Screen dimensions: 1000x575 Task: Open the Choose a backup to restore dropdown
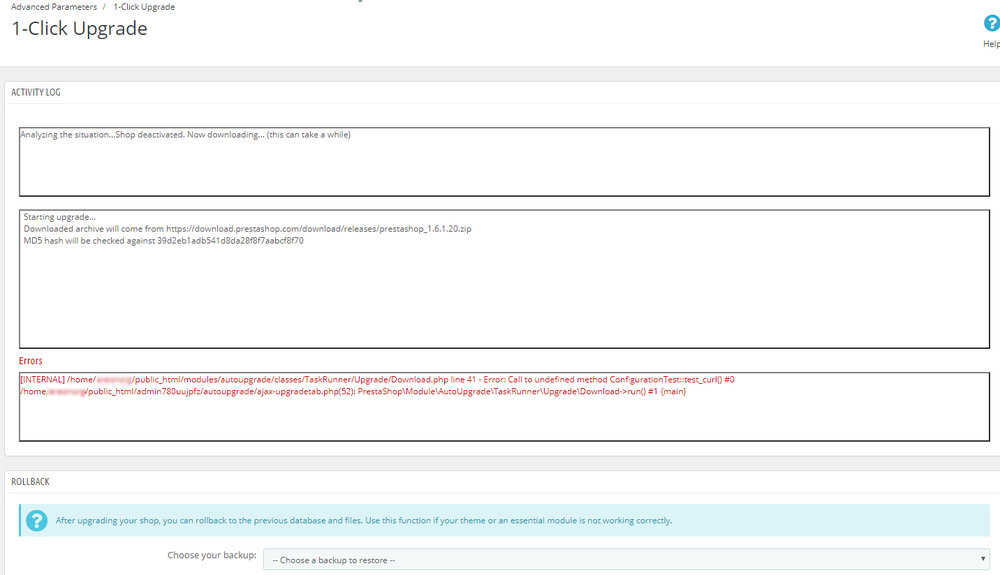tap(626, 560)
